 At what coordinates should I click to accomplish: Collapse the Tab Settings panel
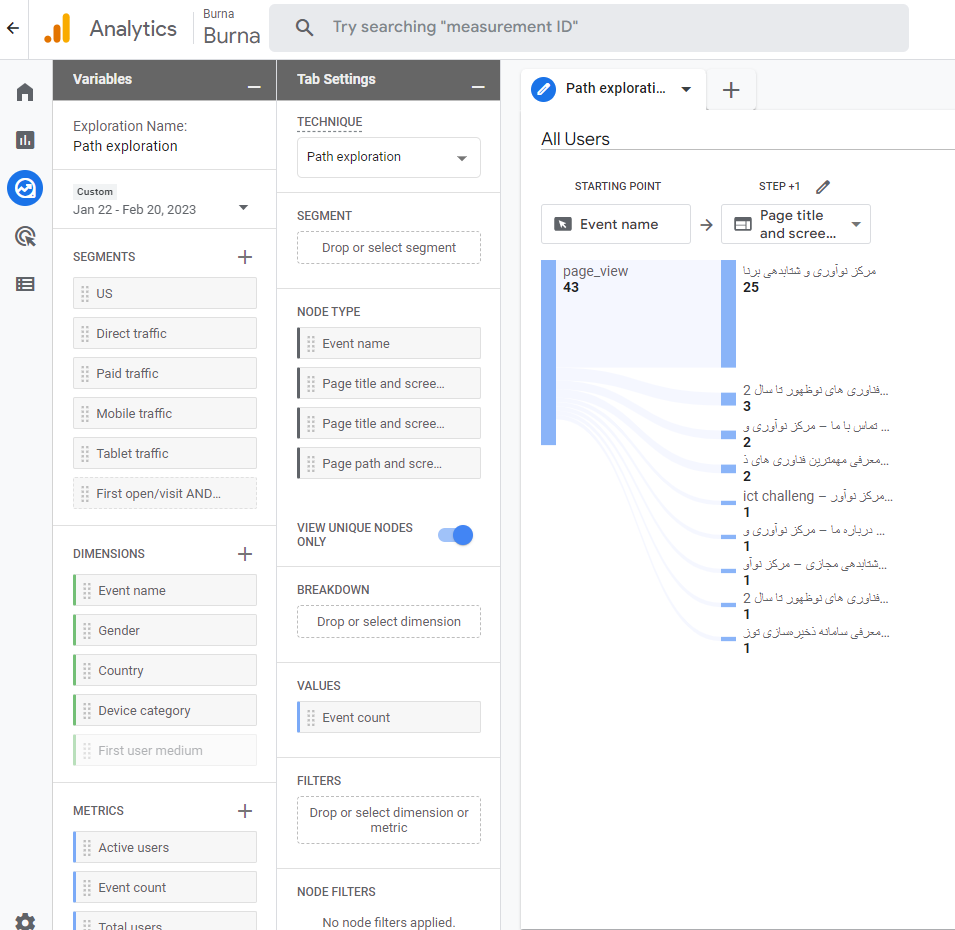tap(478, 87)
